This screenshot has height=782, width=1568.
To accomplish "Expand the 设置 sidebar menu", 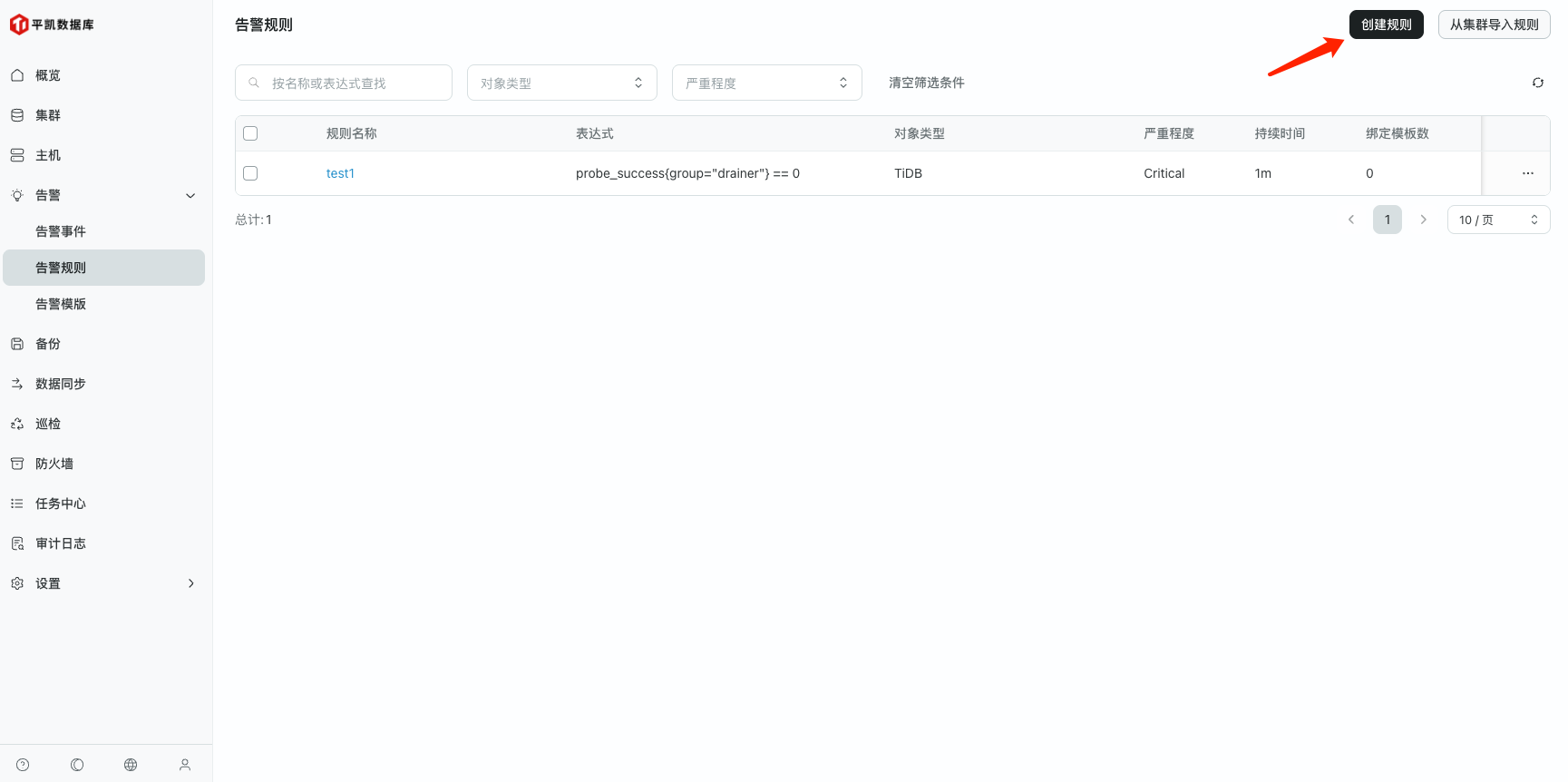I will pos(104,583).
